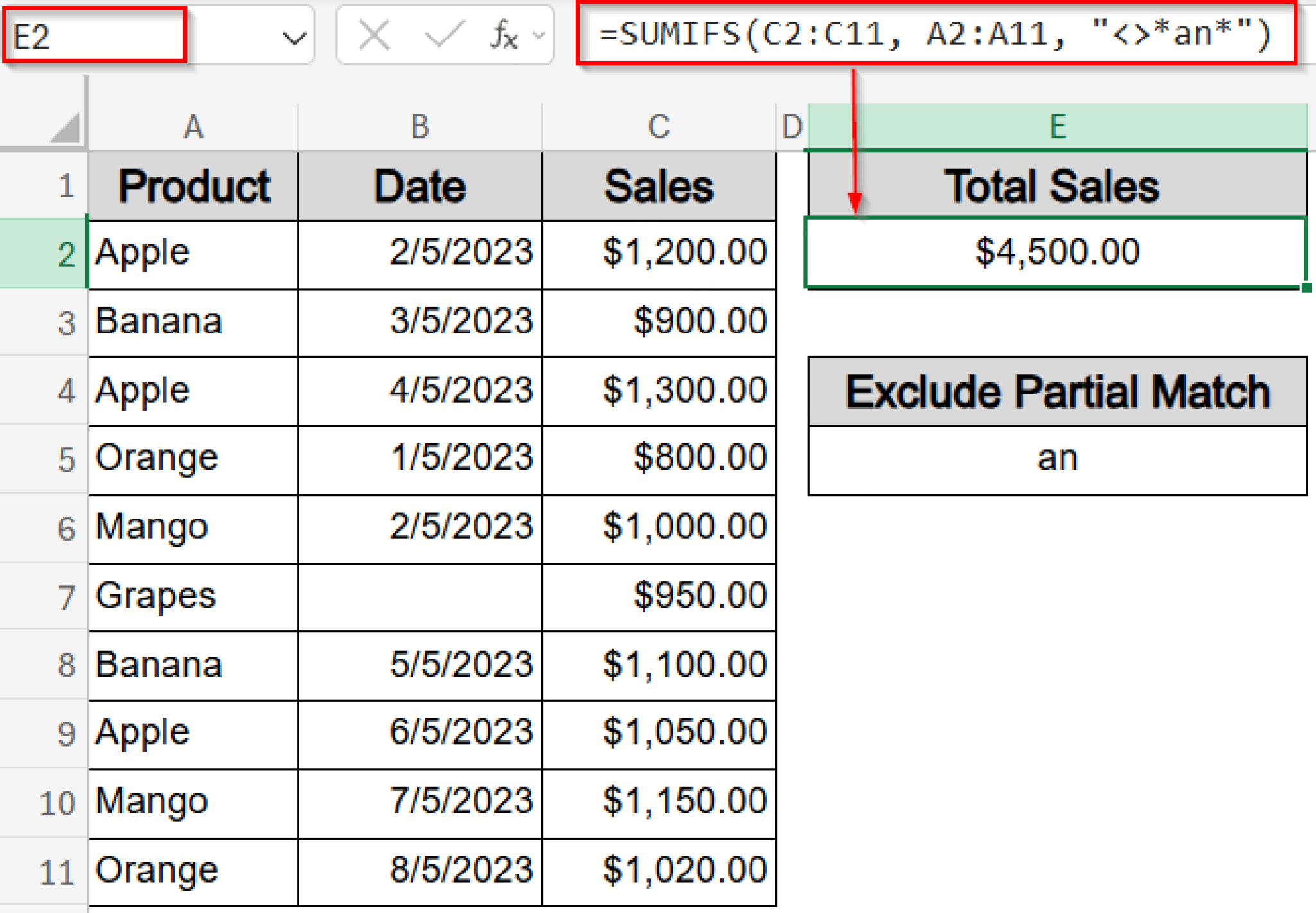Click the SUMIFS formula in the formula bar

(x=932, y=37)
